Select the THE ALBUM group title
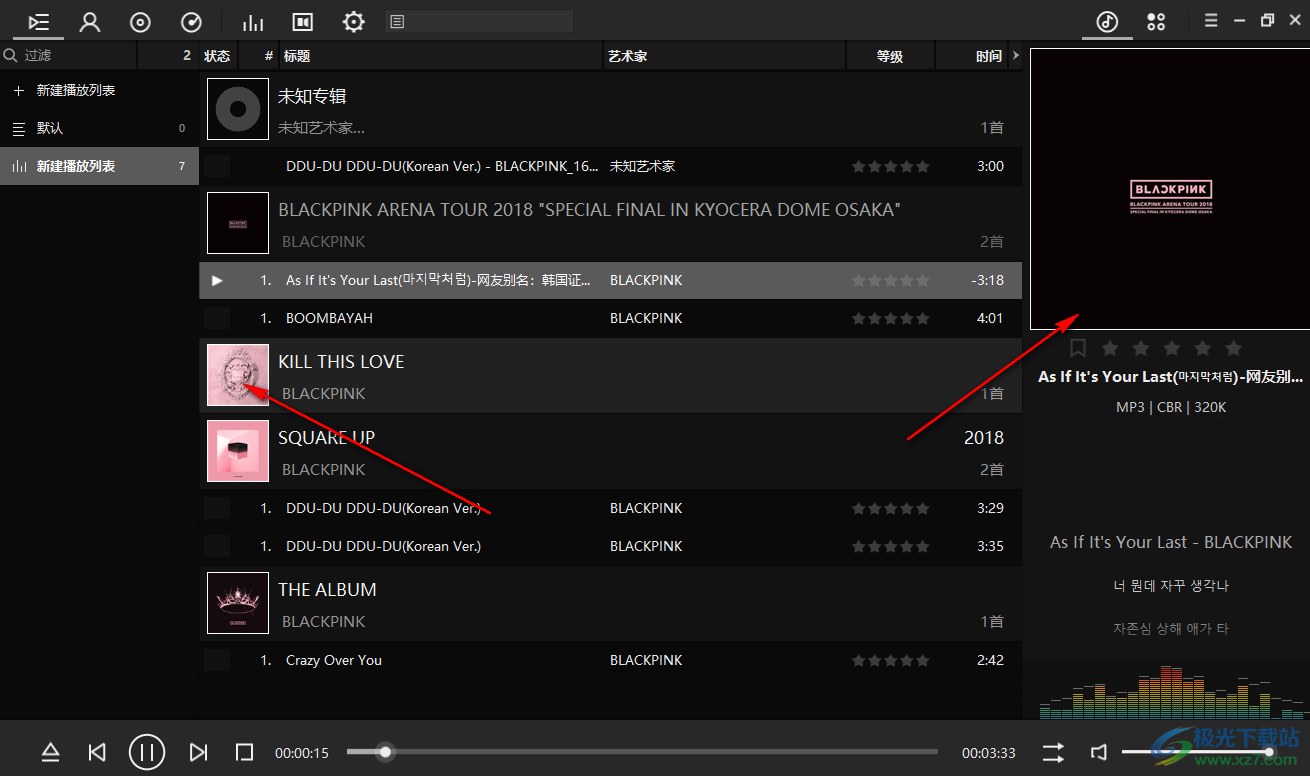 pos(328,590)
